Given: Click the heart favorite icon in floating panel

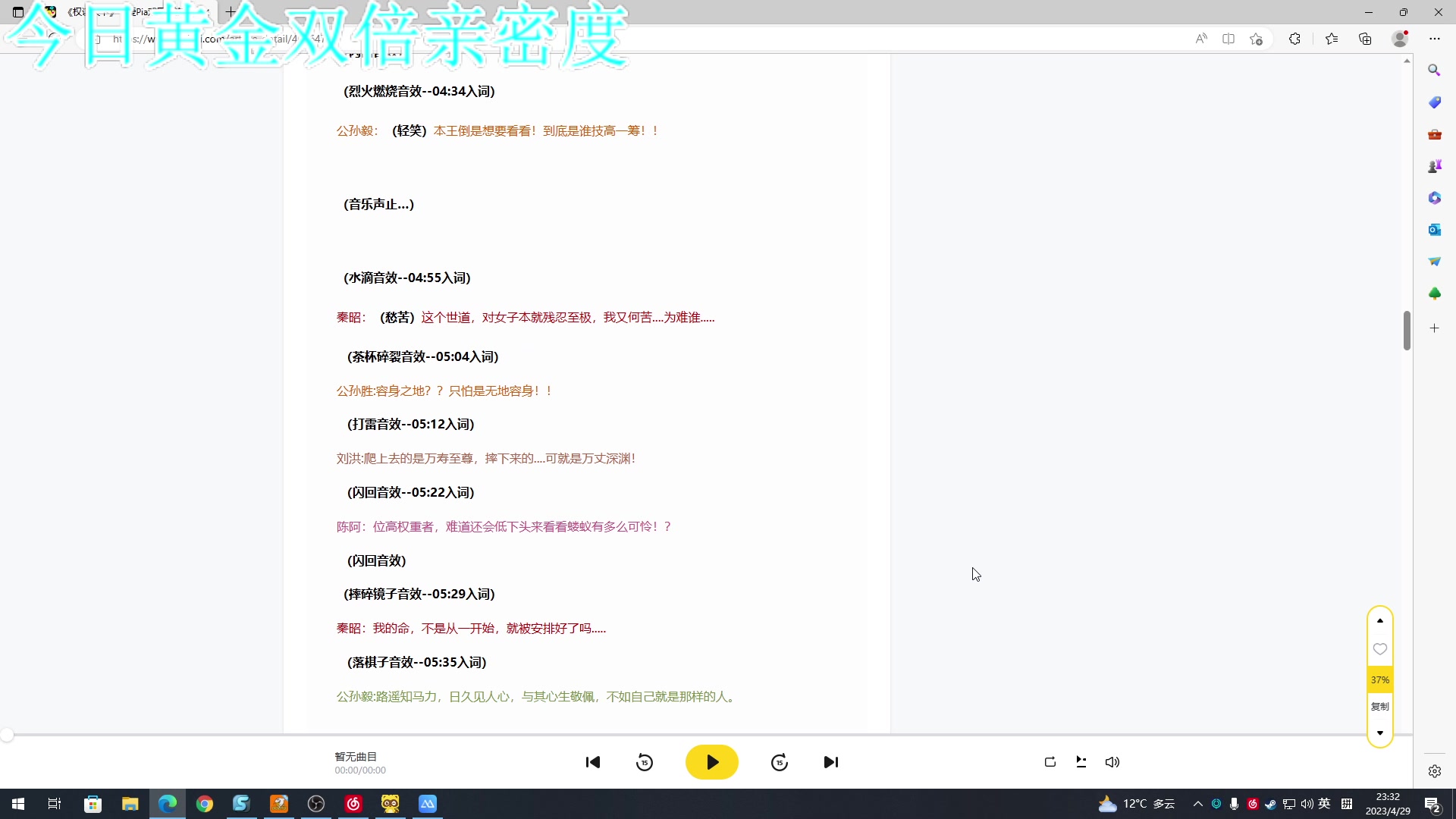Looking at the screenshot, I should tap(1380, 649).
